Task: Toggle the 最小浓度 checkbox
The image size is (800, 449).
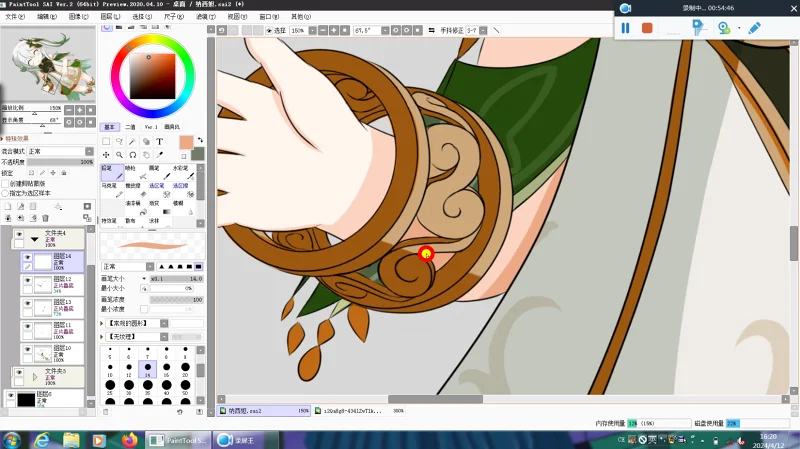Action: point(144,309)
